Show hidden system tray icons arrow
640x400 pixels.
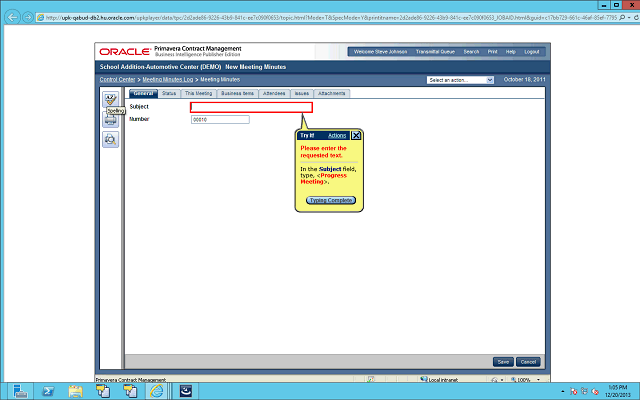tap(563, 391)
